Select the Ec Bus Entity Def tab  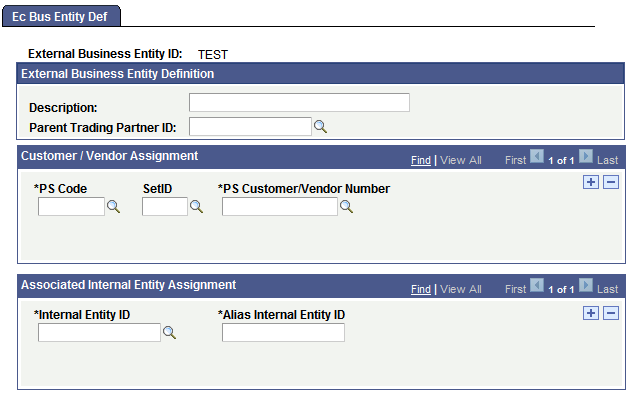[61, 16]
